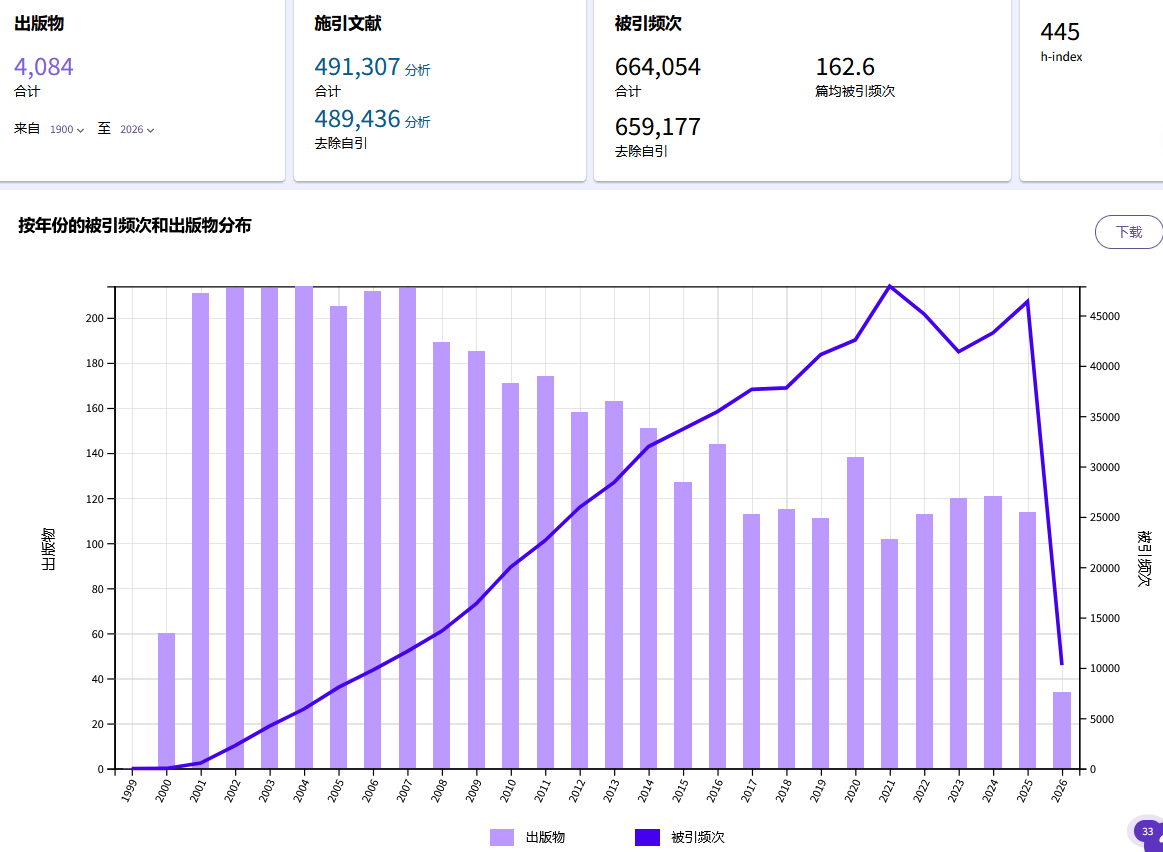The height and width of the screenshot is (852, 1163).
Task: Open the 489,436 without self-citations link
Action: (357, 119)
